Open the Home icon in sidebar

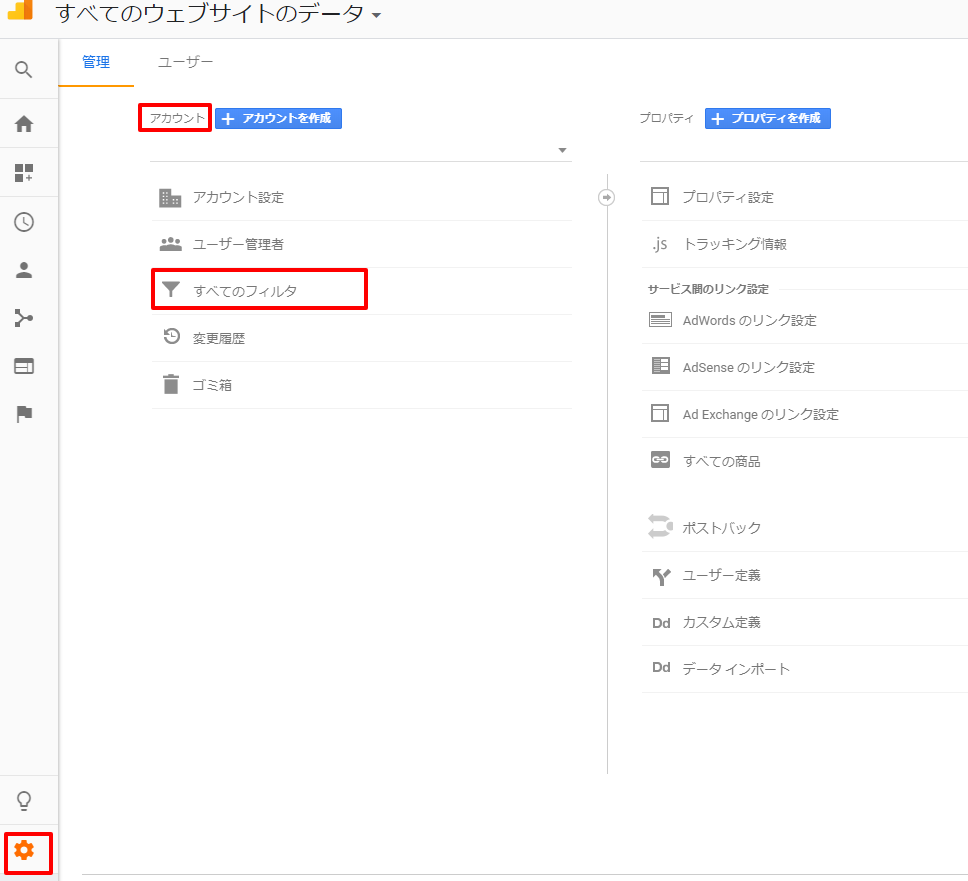[24, 124]
